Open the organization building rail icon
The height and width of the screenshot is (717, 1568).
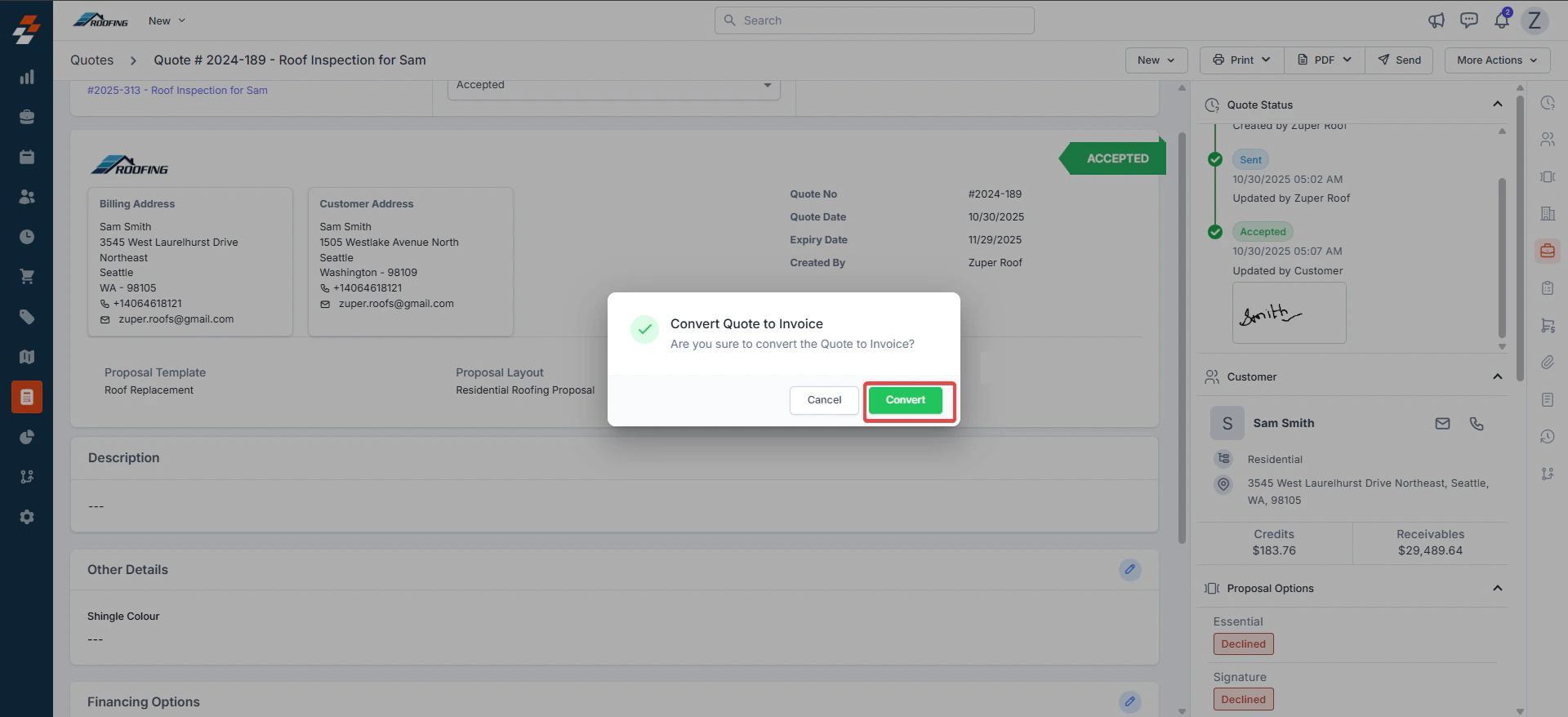[1548, 214]
